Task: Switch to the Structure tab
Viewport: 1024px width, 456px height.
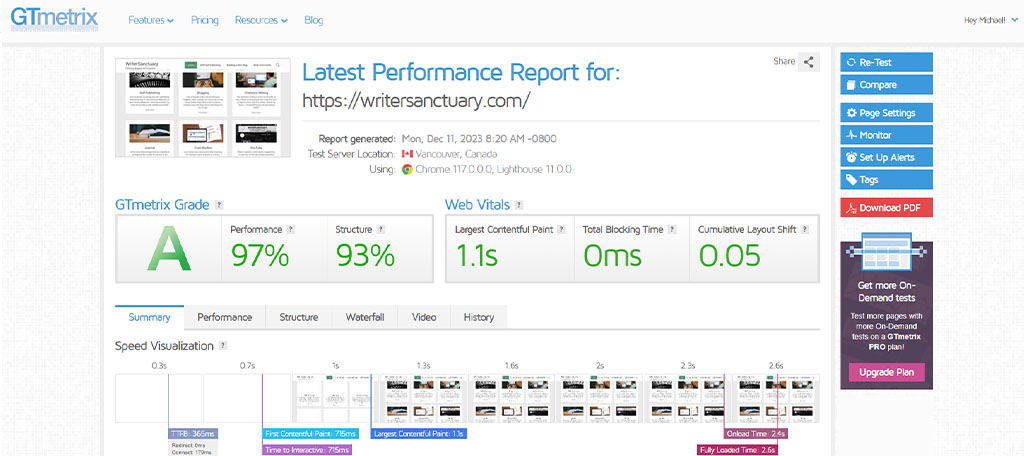Action: point(298,317)
